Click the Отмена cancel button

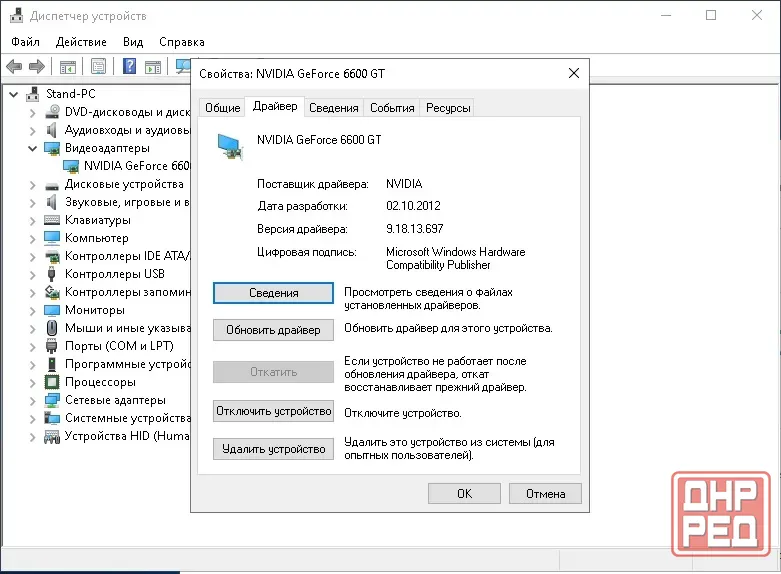click(x=545, y=493)
